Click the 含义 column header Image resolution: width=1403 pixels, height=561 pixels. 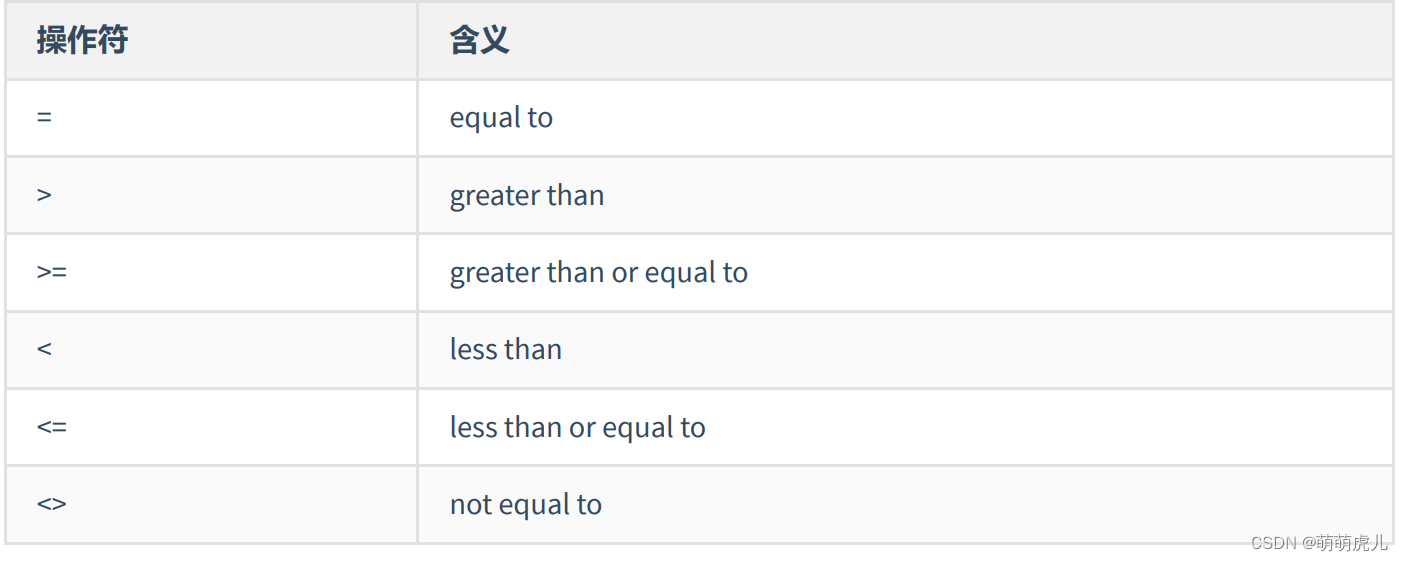[479, 41]
